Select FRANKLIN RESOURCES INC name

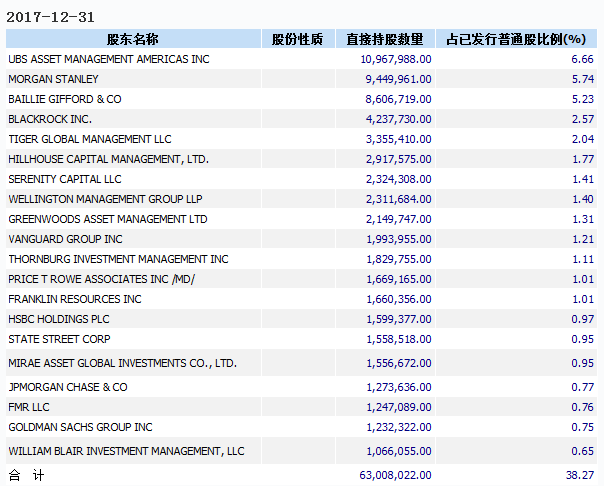point(75,299)
